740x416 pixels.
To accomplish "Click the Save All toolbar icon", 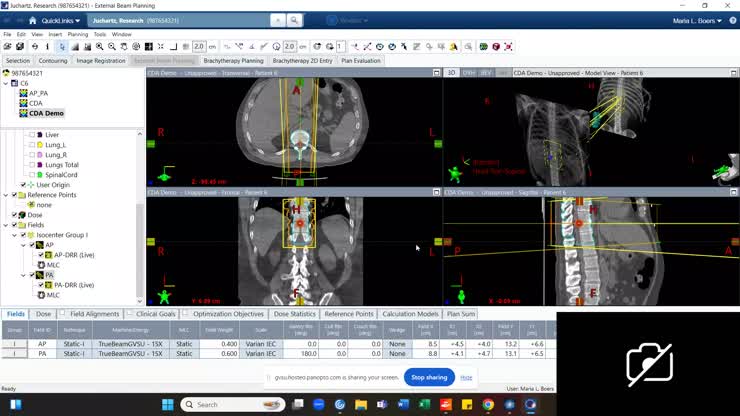I will coord(20,46).
